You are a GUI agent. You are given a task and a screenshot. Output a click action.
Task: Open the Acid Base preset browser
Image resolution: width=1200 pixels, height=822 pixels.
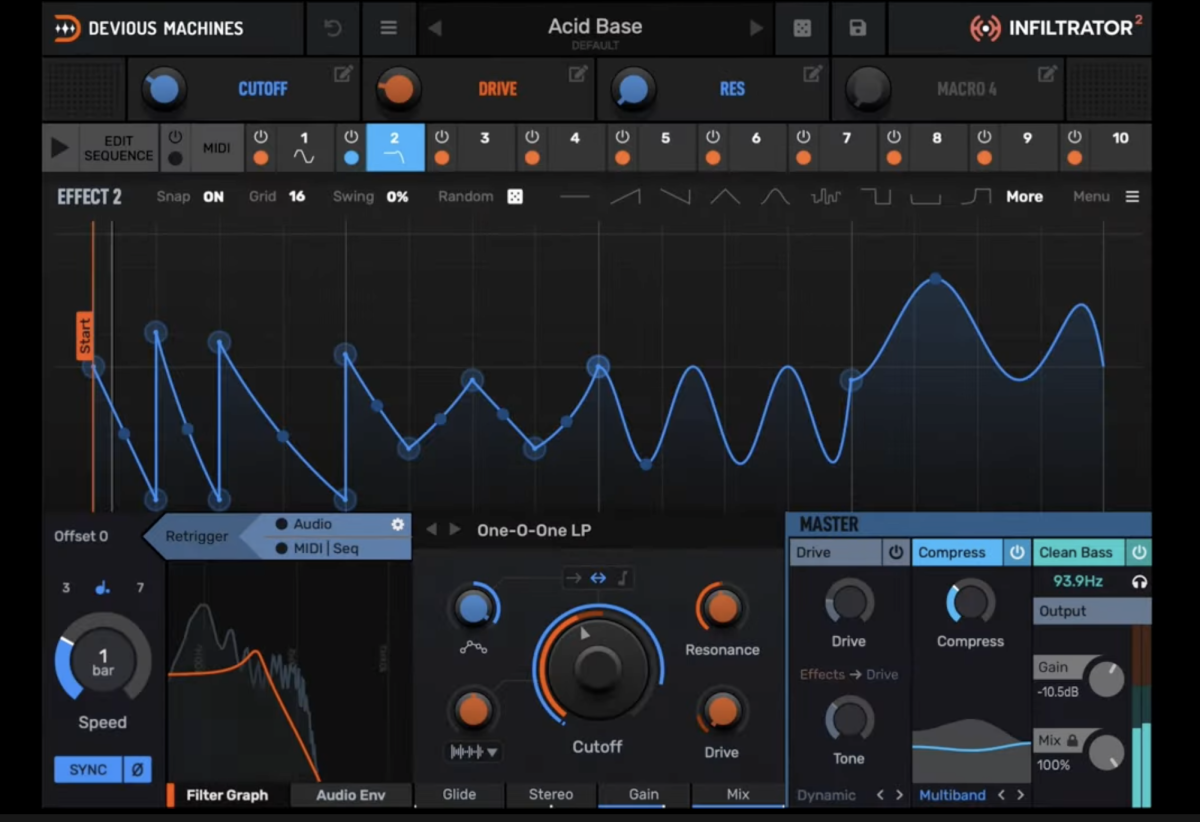coord(595,28)
